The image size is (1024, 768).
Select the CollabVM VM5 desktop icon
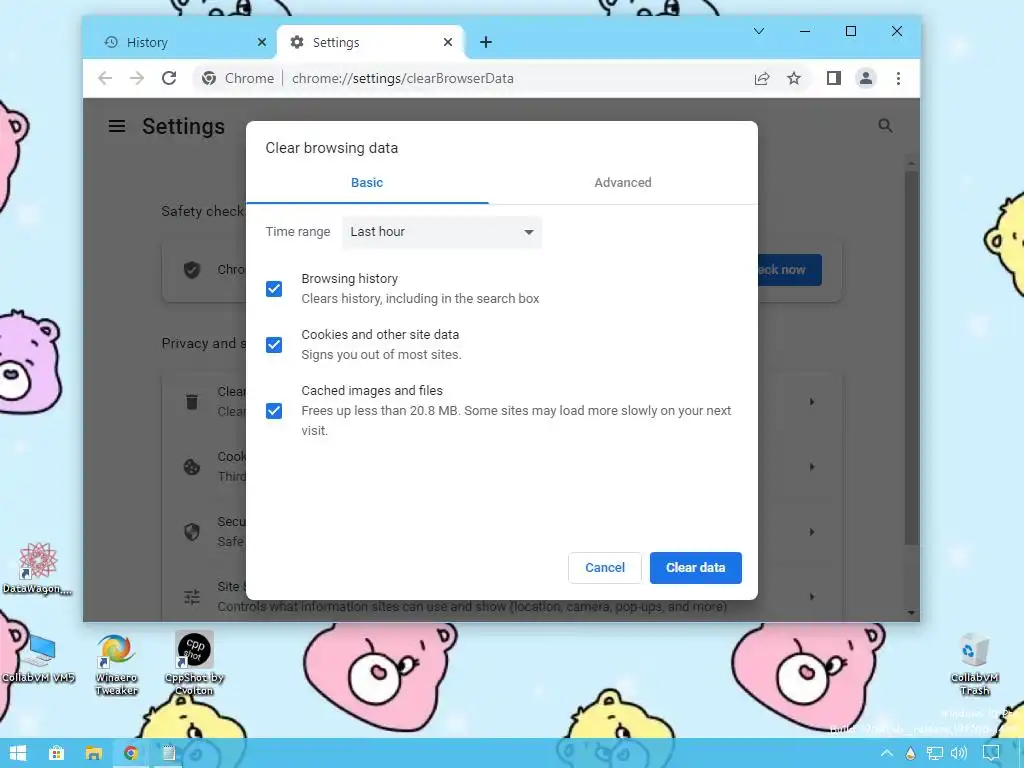click(38, 658)
